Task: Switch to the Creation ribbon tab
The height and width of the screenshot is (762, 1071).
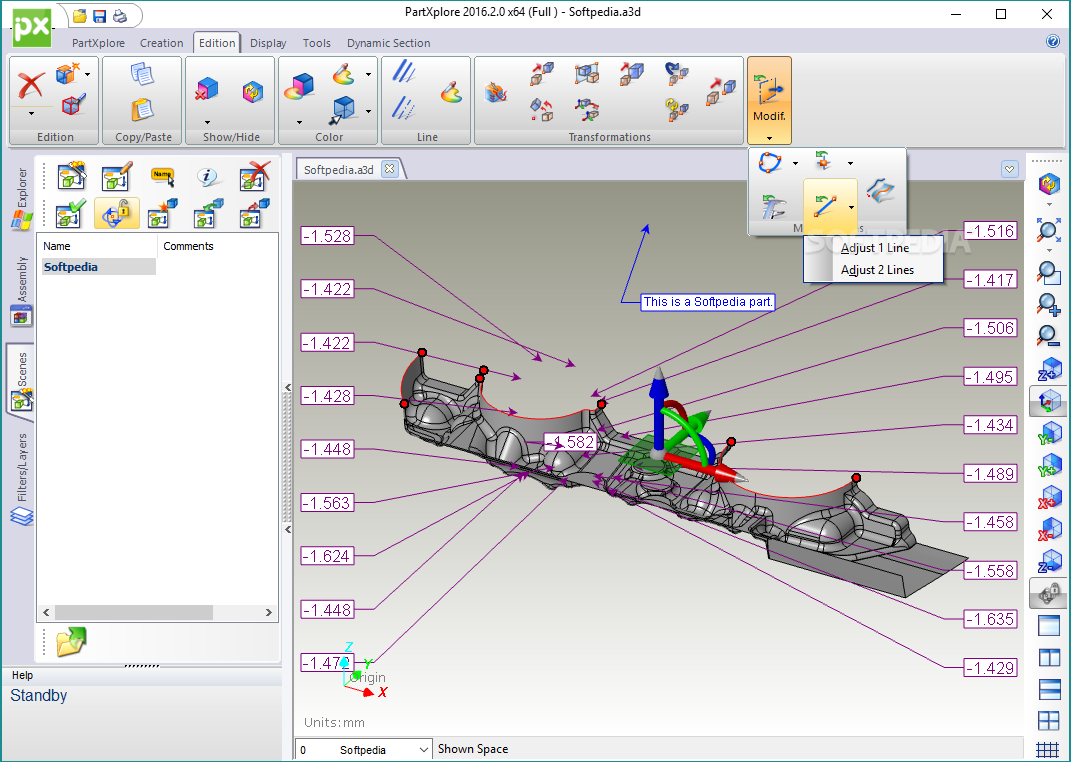Action: [x=161, y=43]
